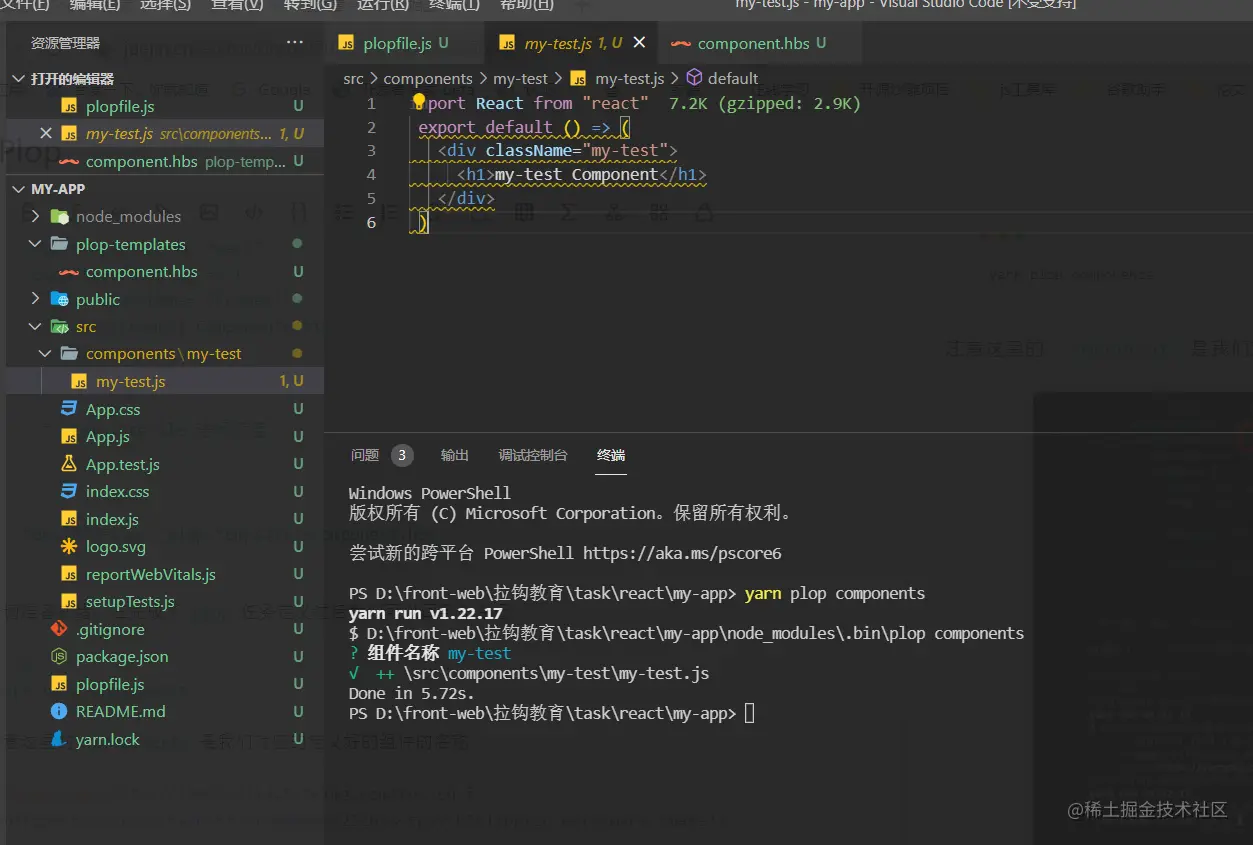Image resolution: width=1253 pixels, height=845 pixels.
Task: Click the logo.svg image icon
Action: (69, 546)
